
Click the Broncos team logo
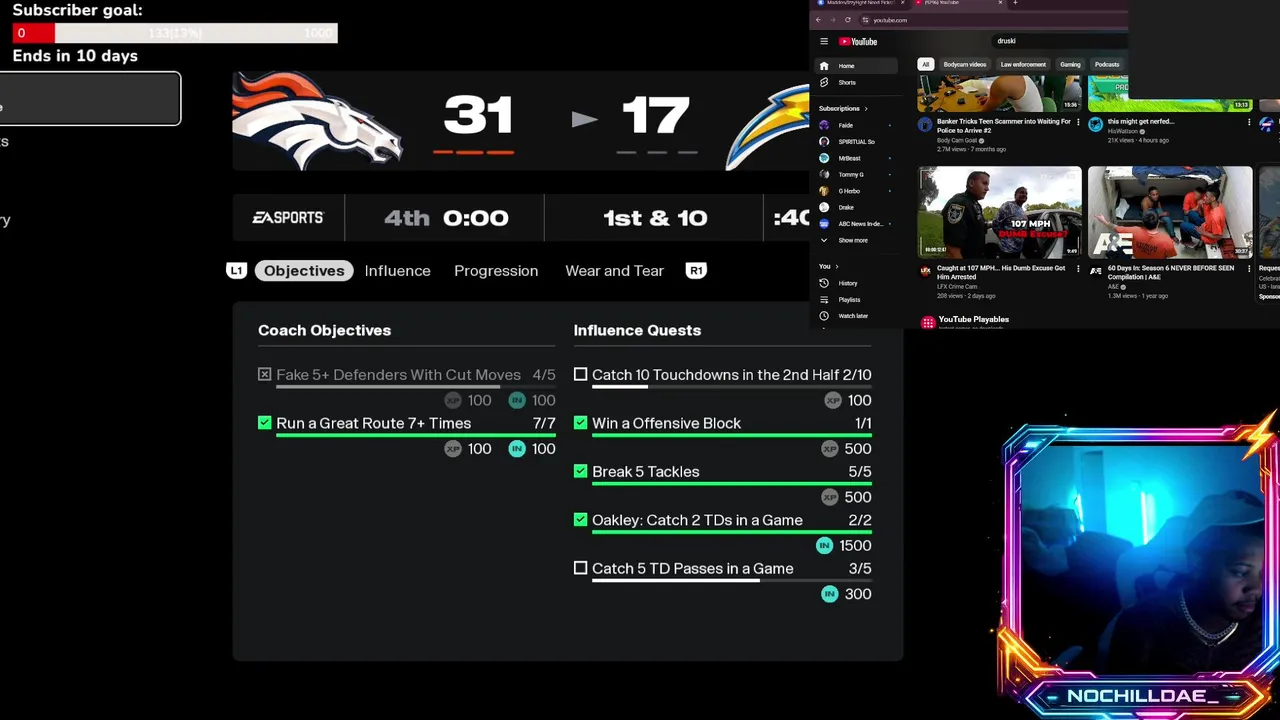[318, 120]
